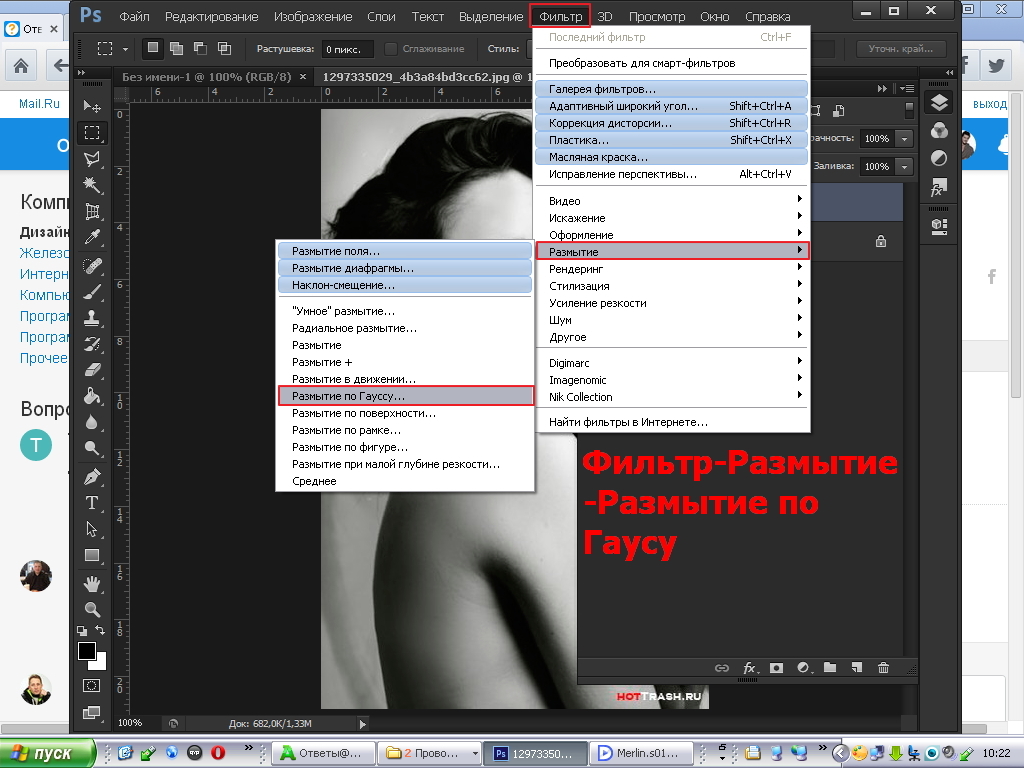Select the Pen tool
Viewport: 1024px width, 768px height.
pyautogui.click(x=92, y=477)
